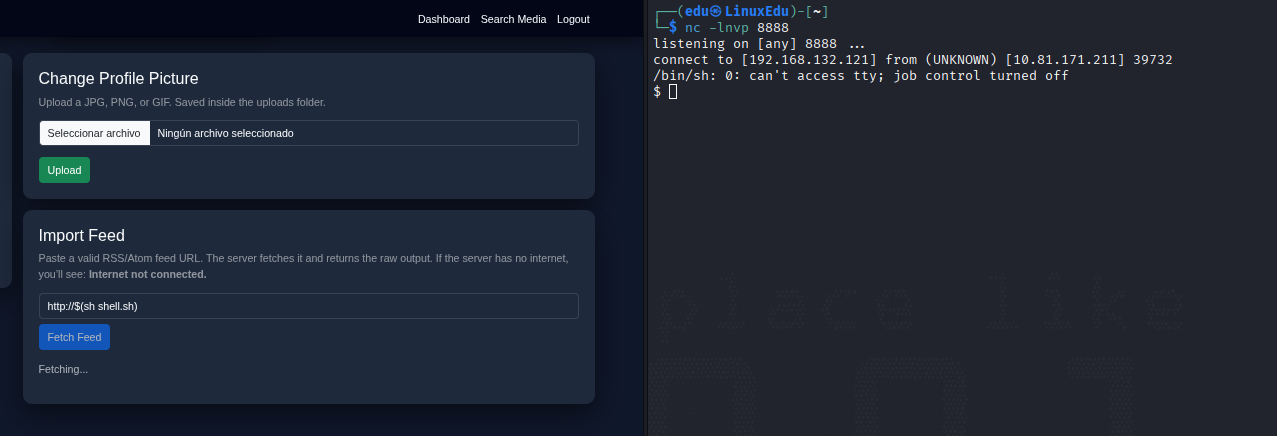Click the 'Change Profile Picture' heading
1277x436 pixels.
tap(119, 79)
